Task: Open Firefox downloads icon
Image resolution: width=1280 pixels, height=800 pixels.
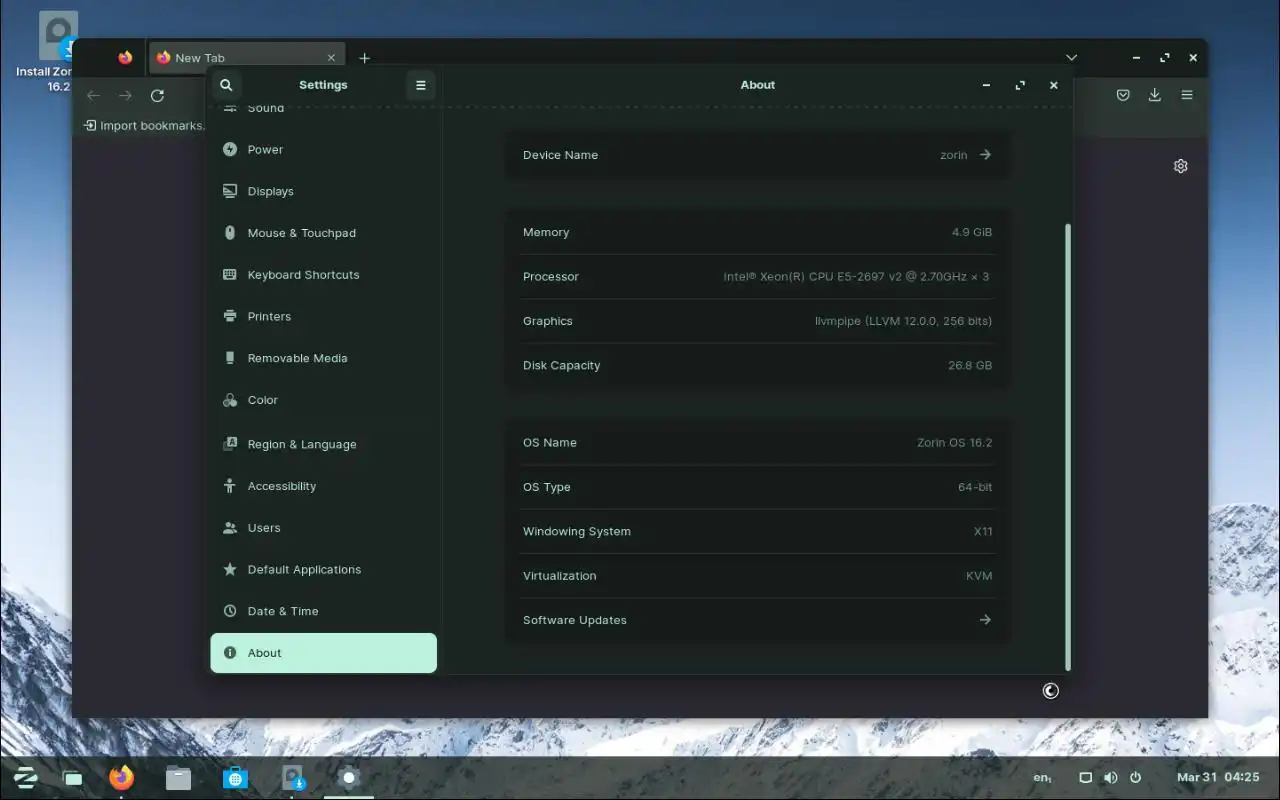Action: 1155,95
